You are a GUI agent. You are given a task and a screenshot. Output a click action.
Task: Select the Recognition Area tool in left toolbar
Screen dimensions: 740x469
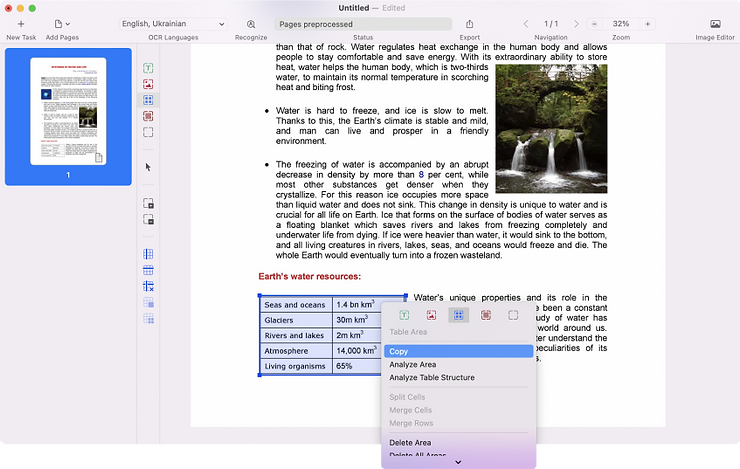coord(148,132)
